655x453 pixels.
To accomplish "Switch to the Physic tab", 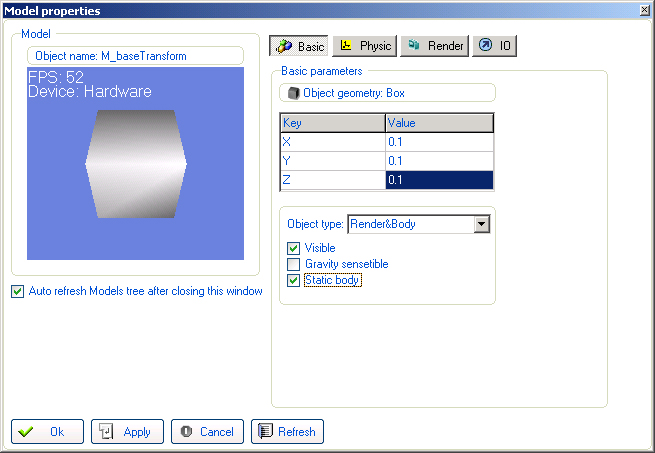I will pos(366,46).
